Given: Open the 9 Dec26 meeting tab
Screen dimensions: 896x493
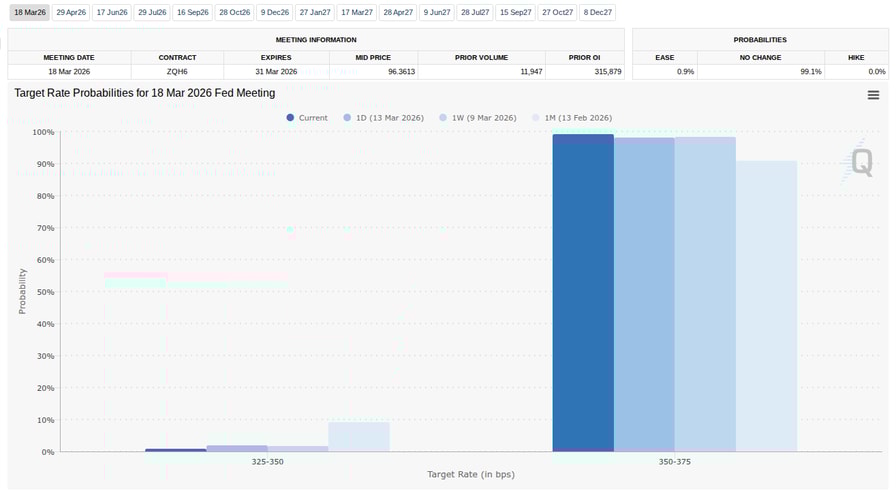Looking at the screenshot, I should point(274,13).
